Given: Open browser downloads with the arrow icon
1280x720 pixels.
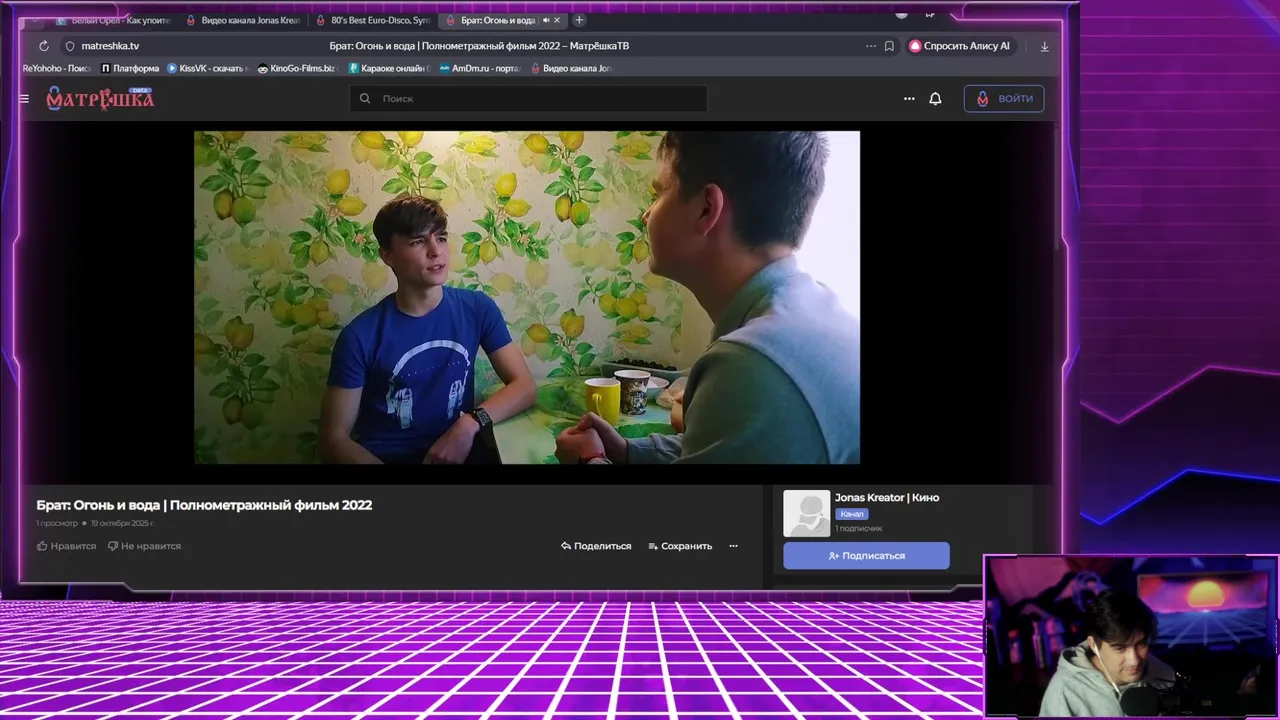Looking at the screenshot, I should [x=1044, y=46].
